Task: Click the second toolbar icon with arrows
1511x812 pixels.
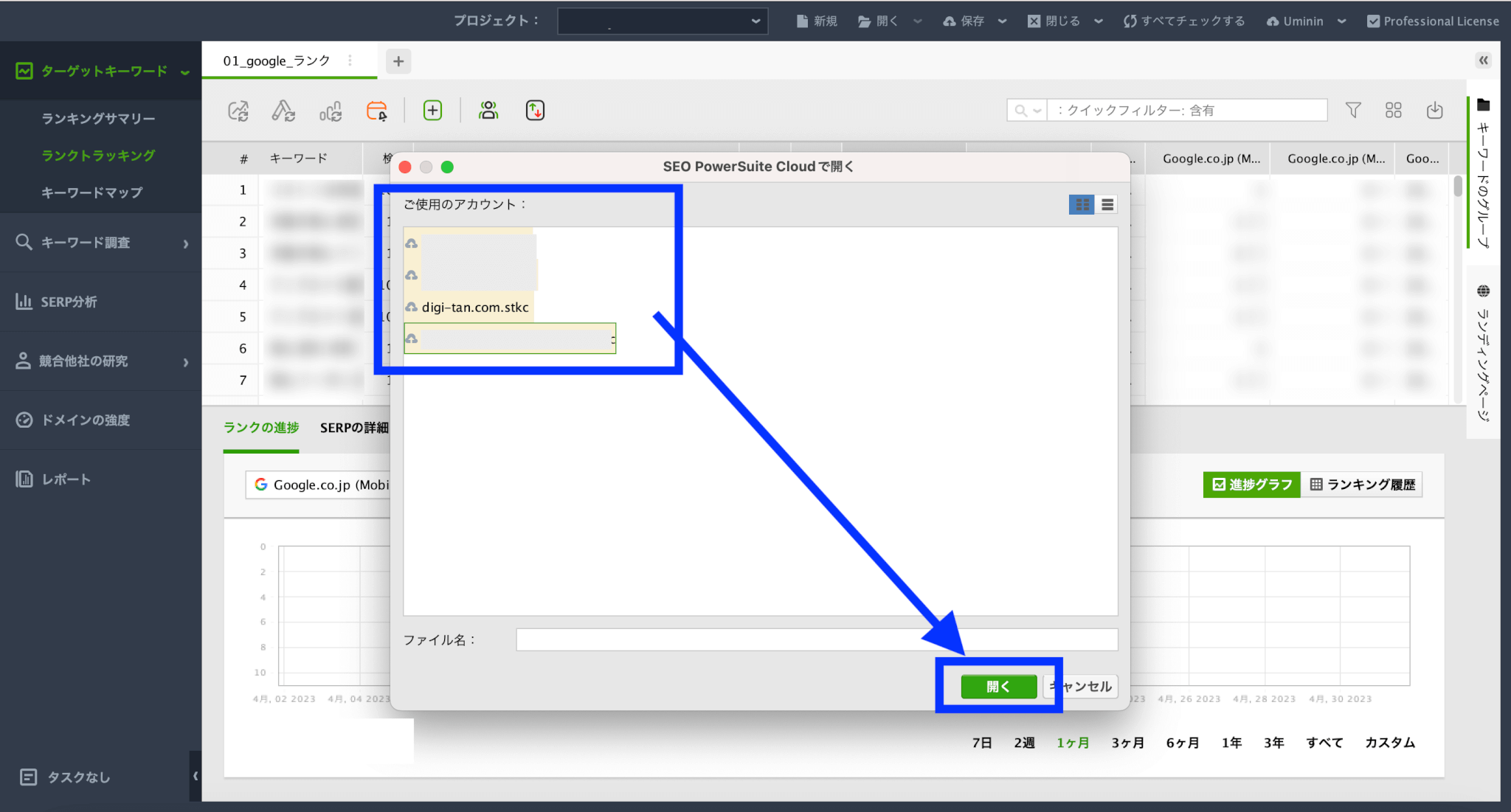Action: coord(283,111)
